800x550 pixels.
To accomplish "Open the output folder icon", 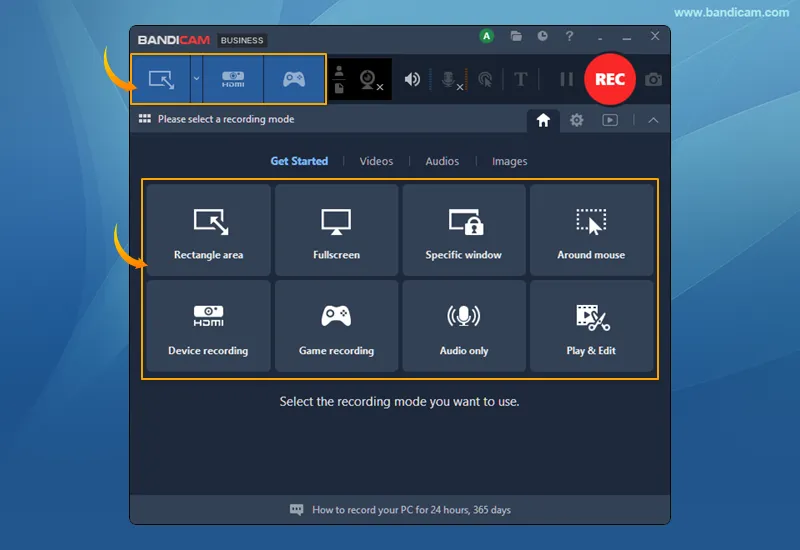I will [516, 36].
